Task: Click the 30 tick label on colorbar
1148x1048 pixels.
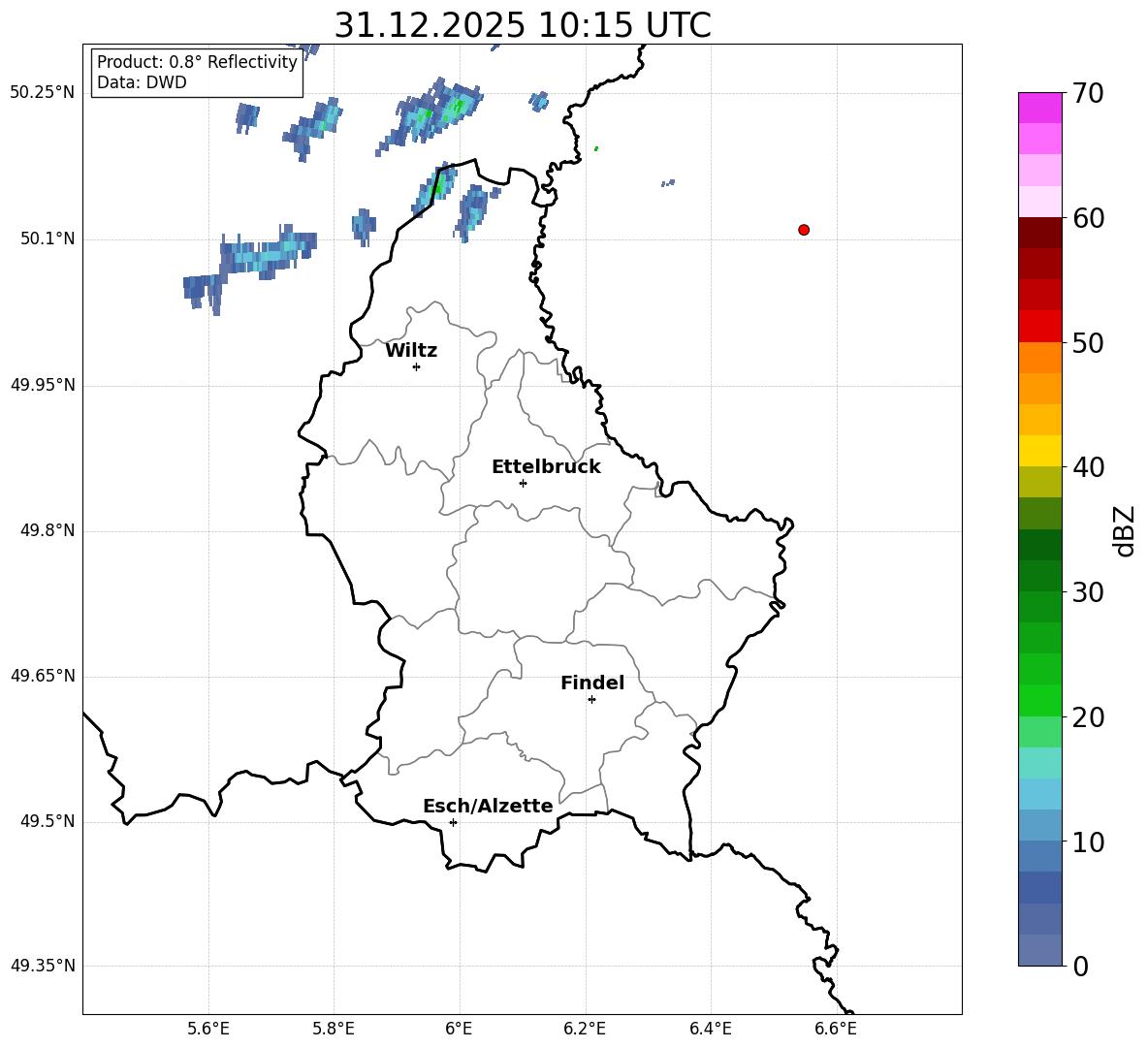Action: point(1089,592)
